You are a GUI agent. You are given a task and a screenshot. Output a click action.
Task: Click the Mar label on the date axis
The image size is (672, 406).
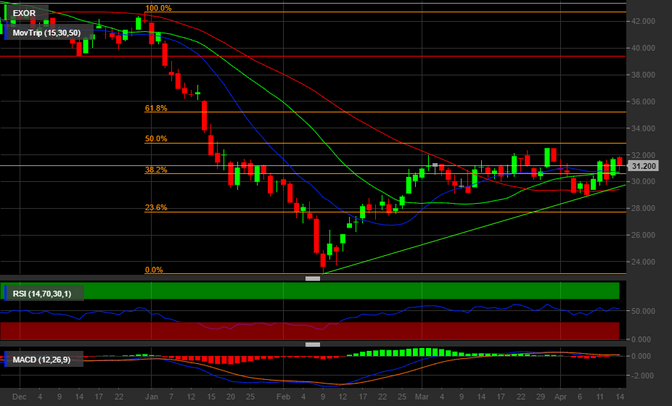422,398
